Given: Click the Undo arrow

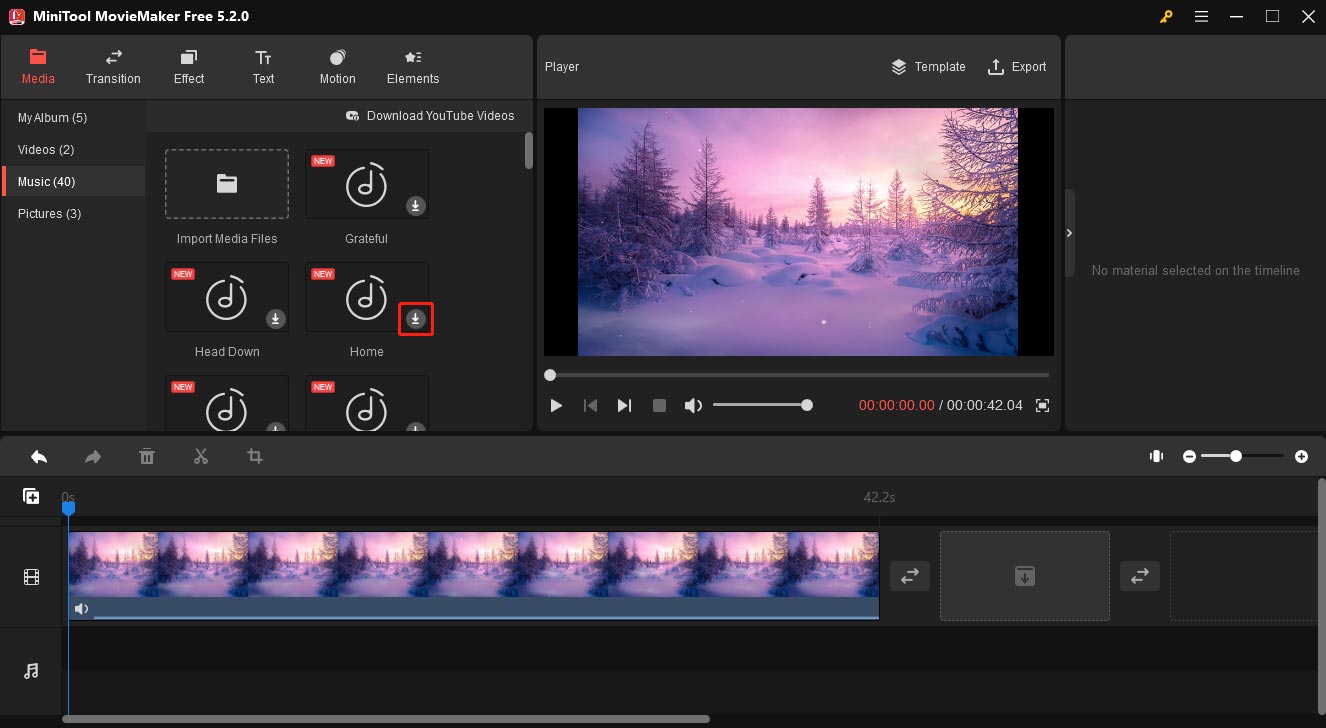Looking at the screenshot, I should [x=39, y=456].
